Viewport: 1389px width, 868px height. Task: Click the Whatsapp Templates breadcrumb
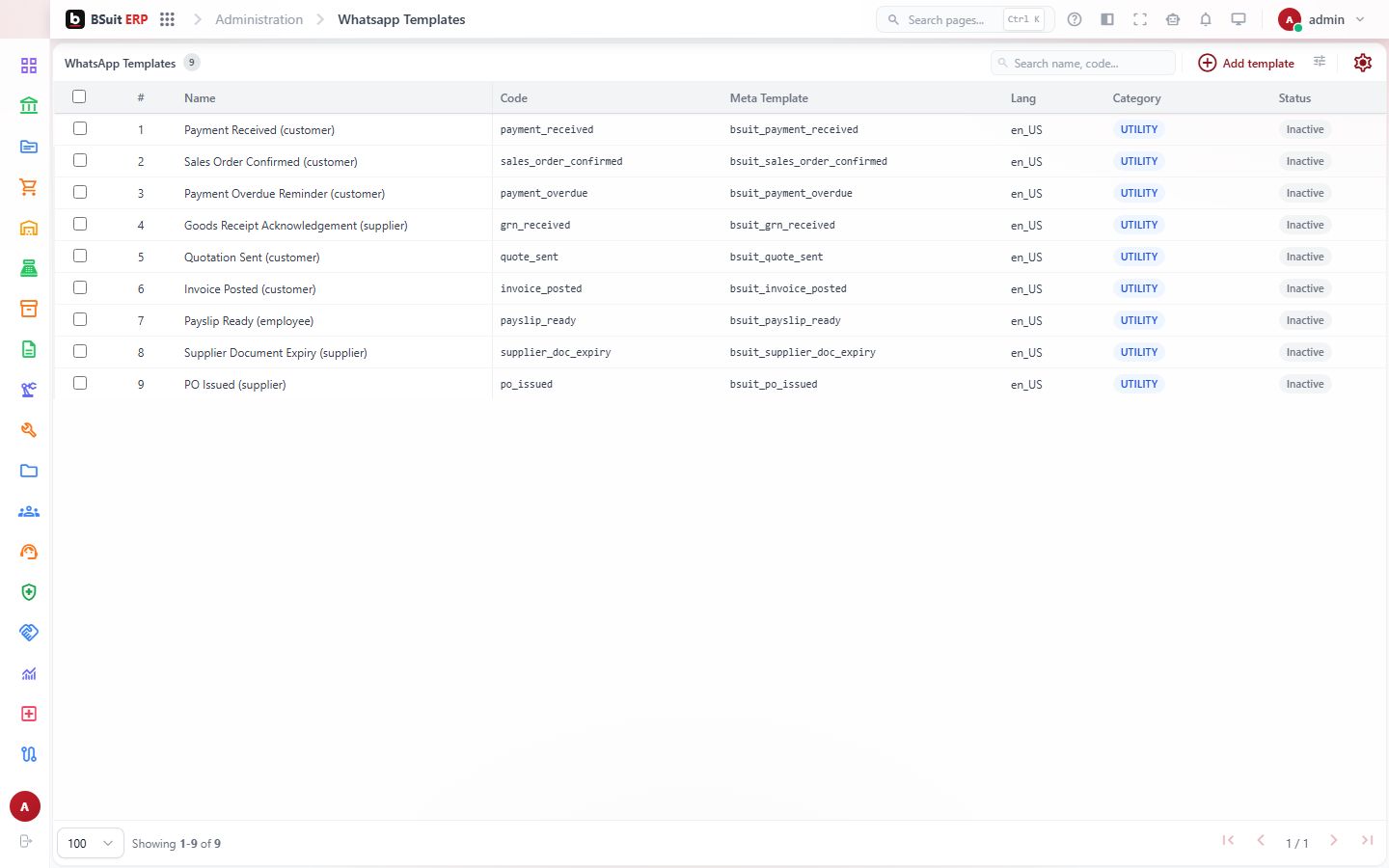coord(401,19)
